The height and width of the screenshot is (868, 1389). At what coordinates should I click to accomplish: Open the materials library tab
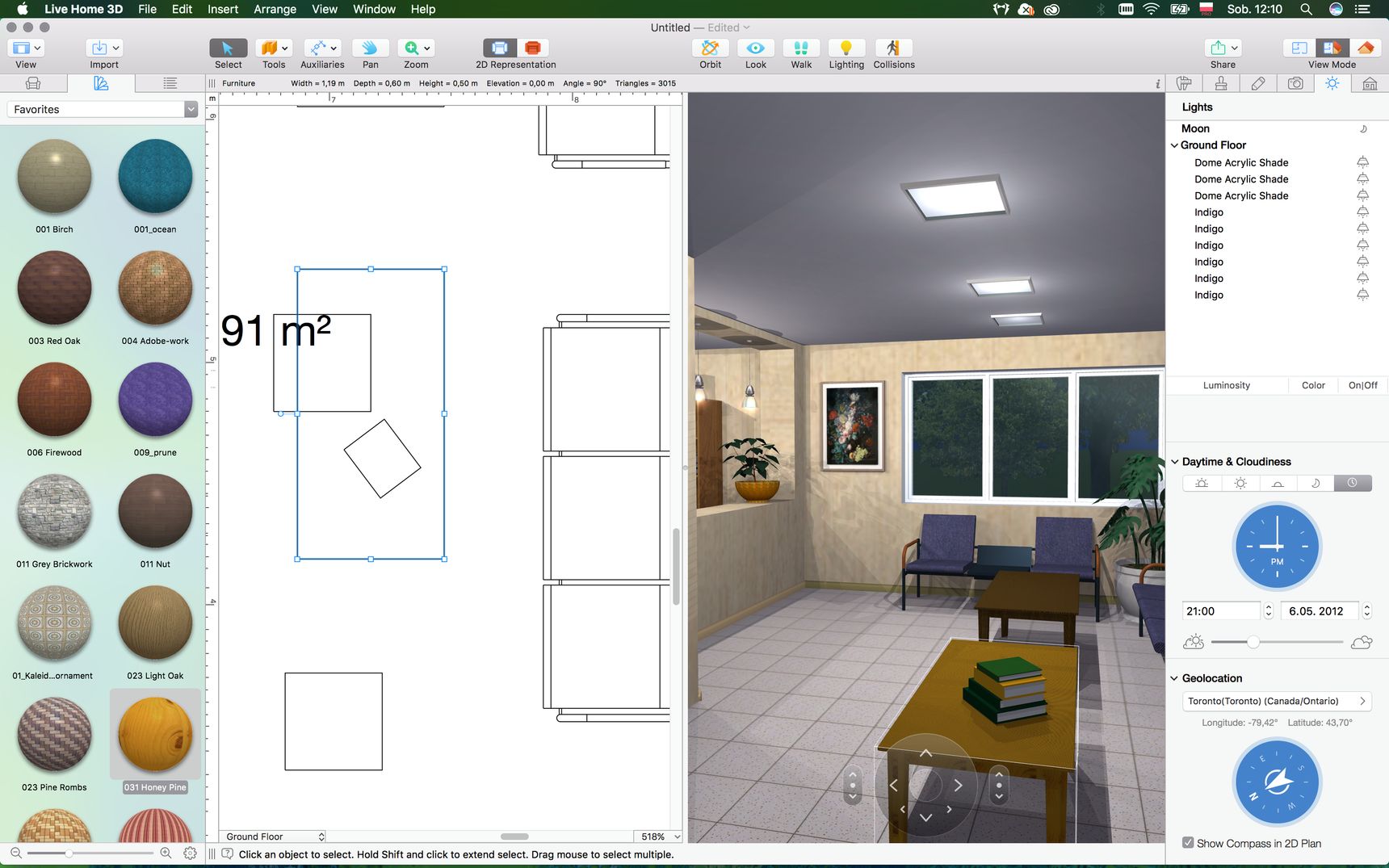(x=101, y=83)
